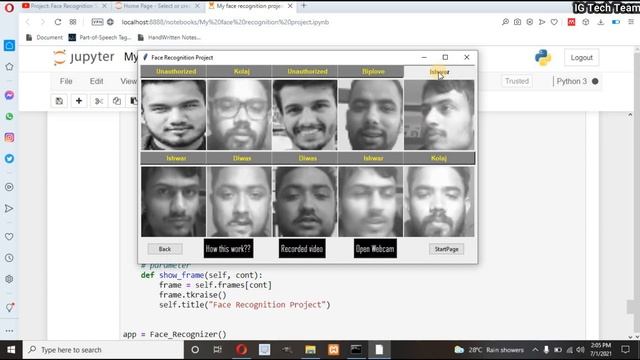
Task: Open the Opera main menu logo
Action: (9, 7)
